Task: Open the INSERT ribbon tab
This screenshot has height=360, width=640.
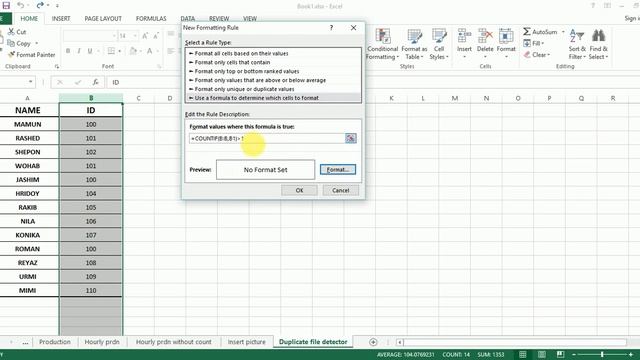Action: pyautogui.click(x=61, y=18)
